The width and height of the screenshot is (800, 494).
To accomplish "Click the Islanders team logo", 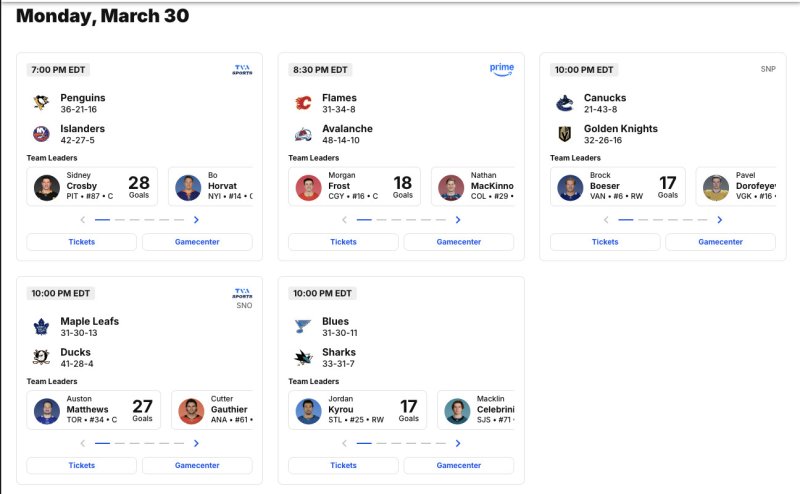I will coord(42,134).
